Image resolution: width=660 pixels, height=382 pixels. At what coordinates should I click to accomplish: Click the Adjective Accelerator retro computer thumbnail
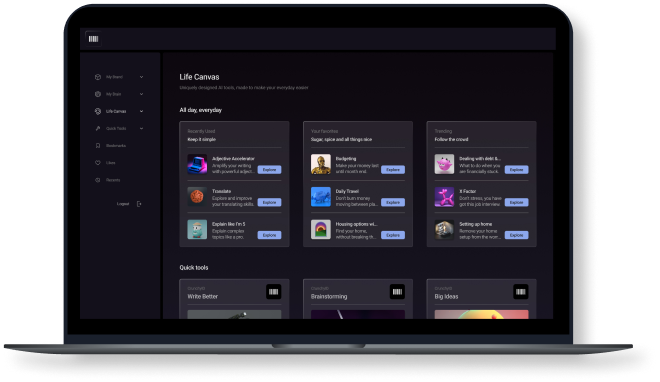[197, 164]
